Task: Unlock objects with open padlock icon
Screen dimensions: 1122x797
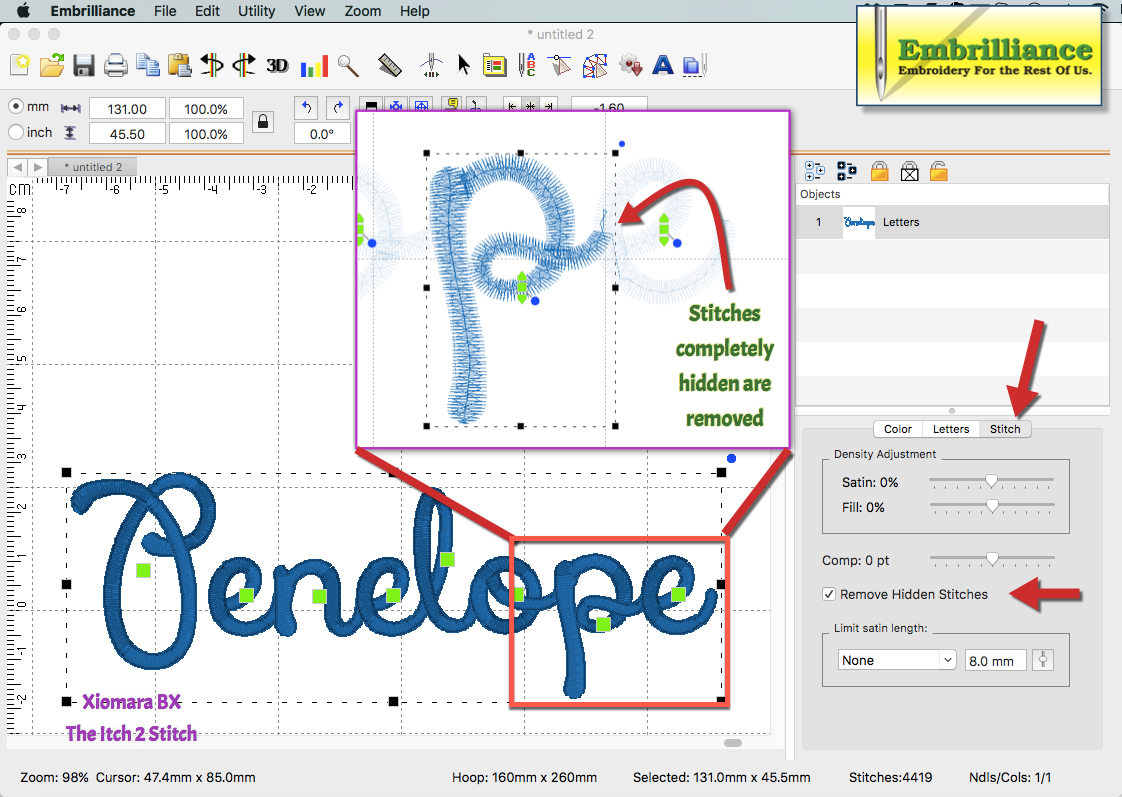Action: pos(939,171)
